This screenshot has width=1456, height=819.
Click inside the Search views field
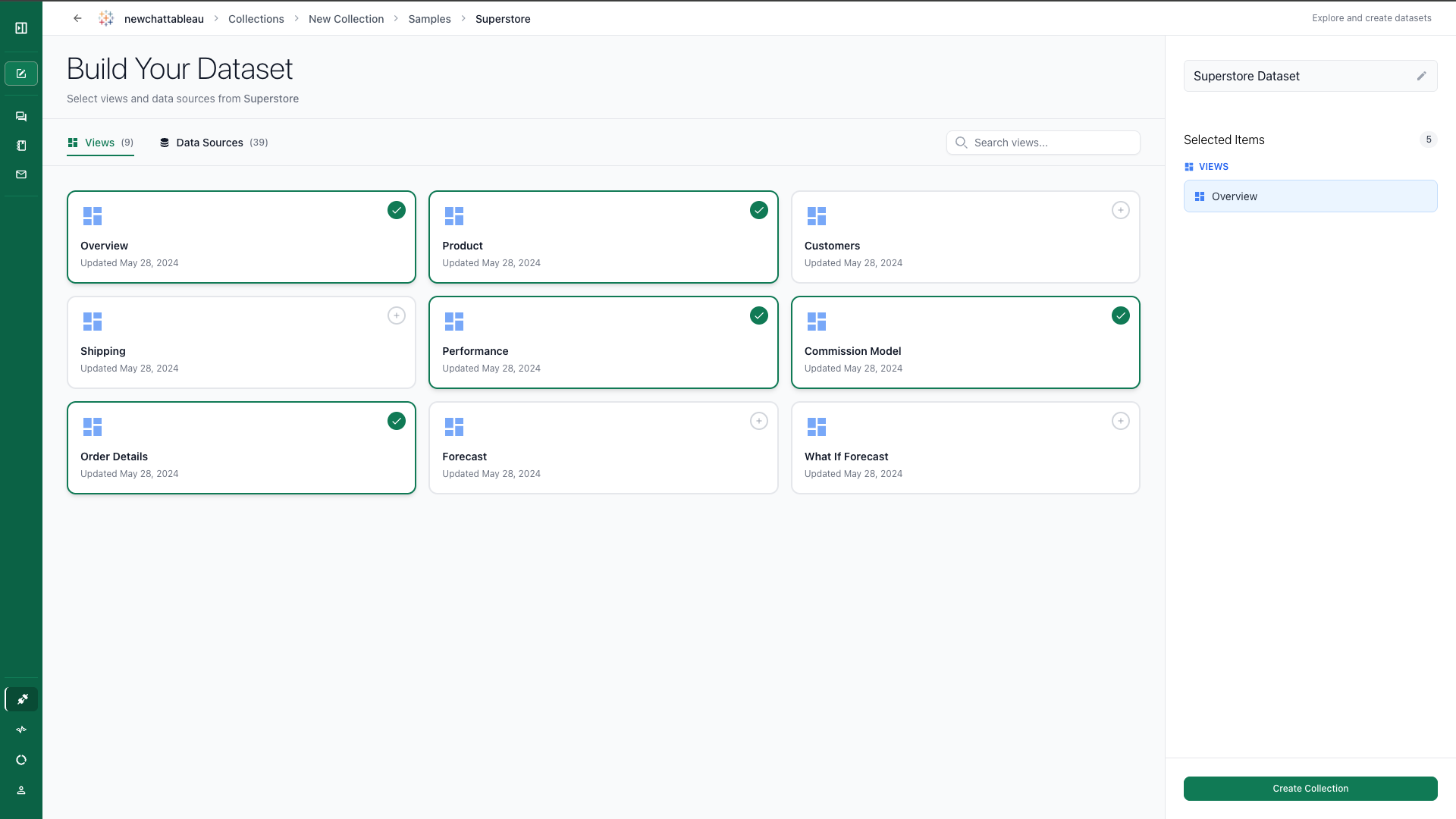1043,143
